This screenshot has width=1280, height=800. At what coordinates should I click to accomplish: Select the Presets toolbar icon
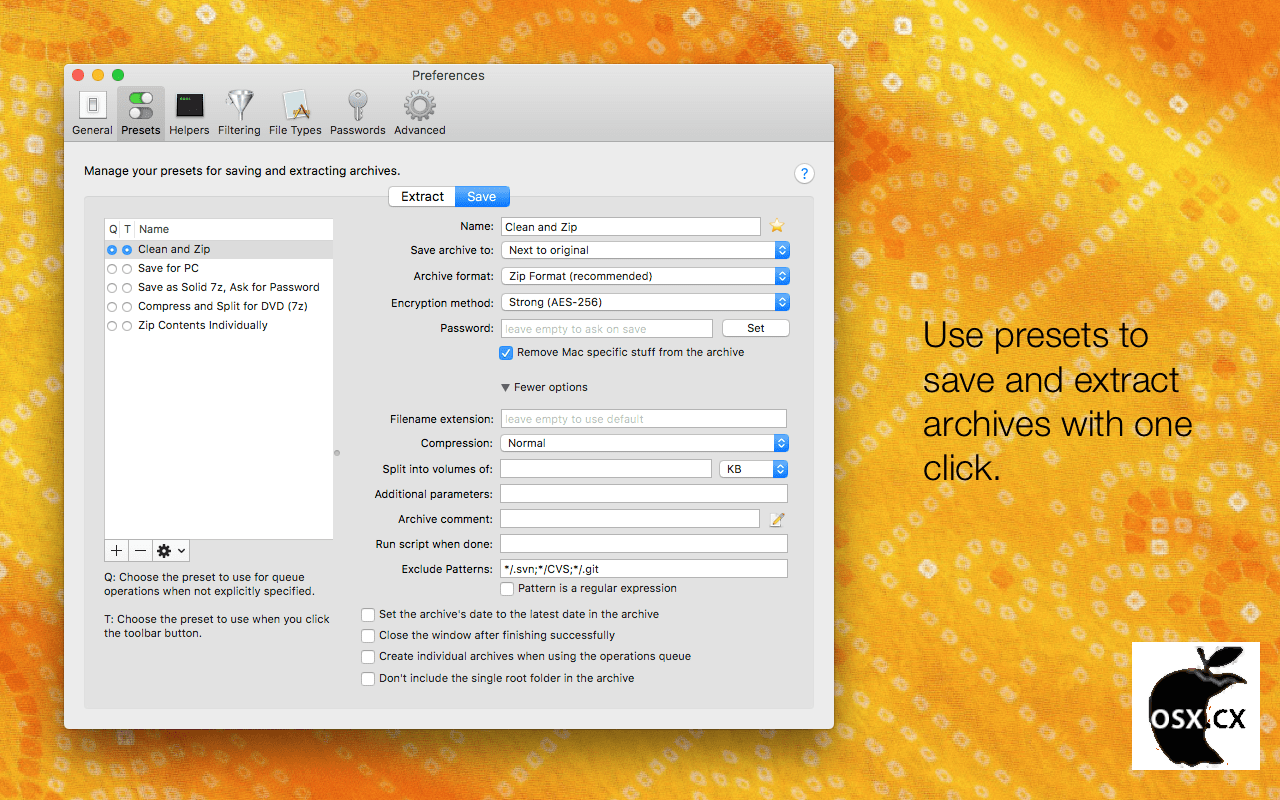[x=141, y=113]
